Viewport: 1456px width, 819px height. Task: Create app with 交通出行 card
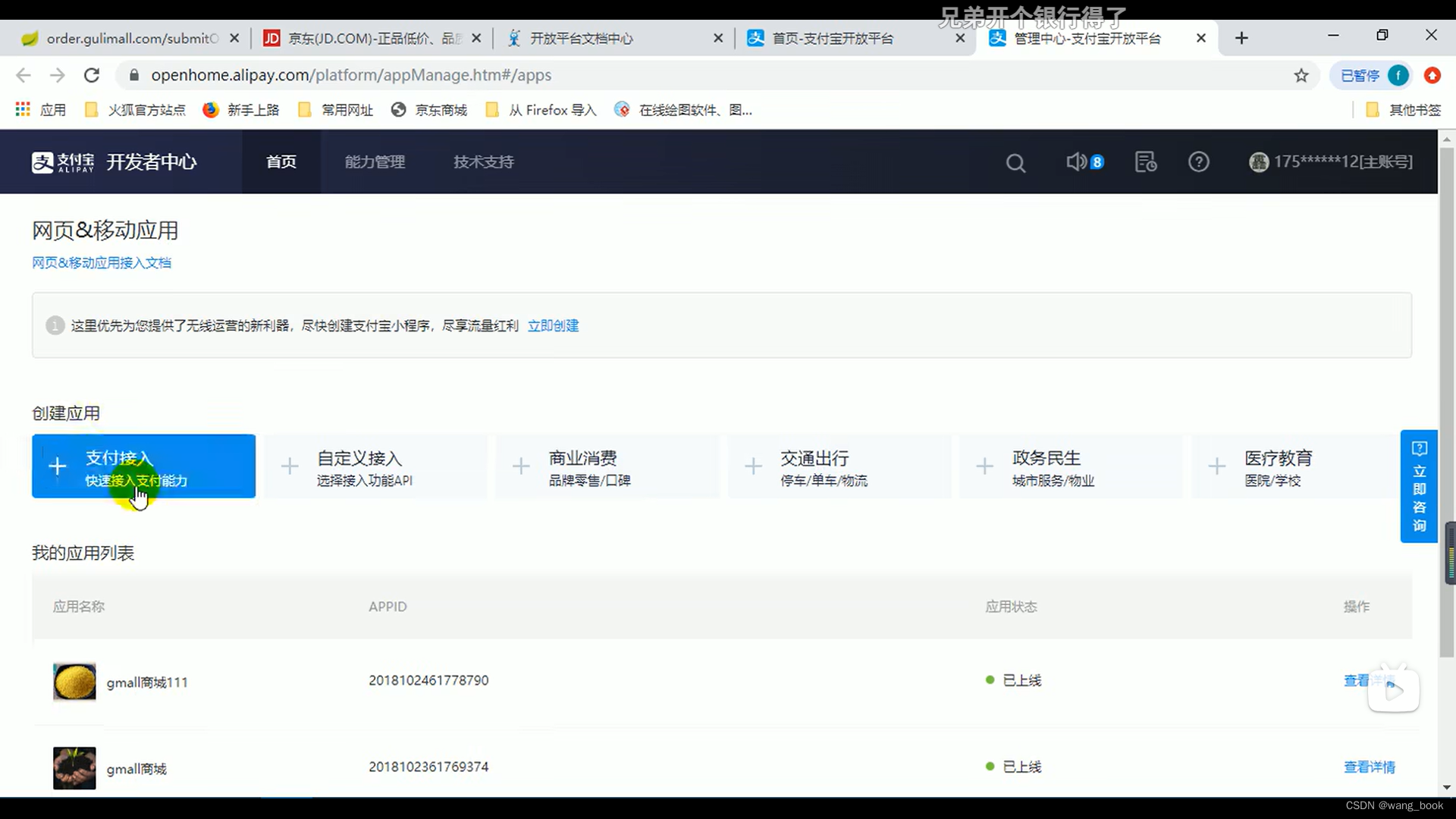[839, 466]
